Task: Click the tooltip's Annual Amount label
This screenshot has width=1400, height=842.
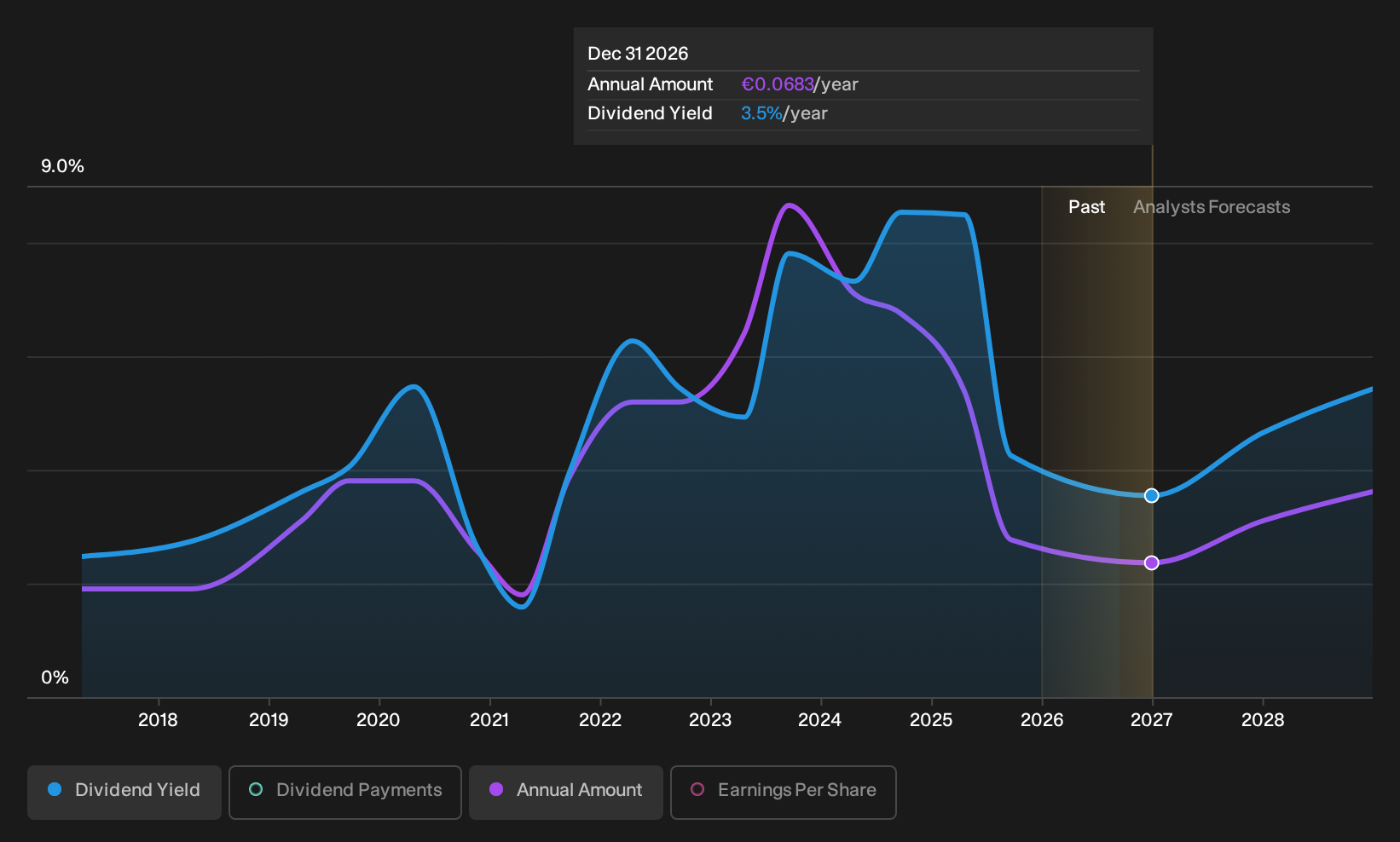Action: [650, 84]
